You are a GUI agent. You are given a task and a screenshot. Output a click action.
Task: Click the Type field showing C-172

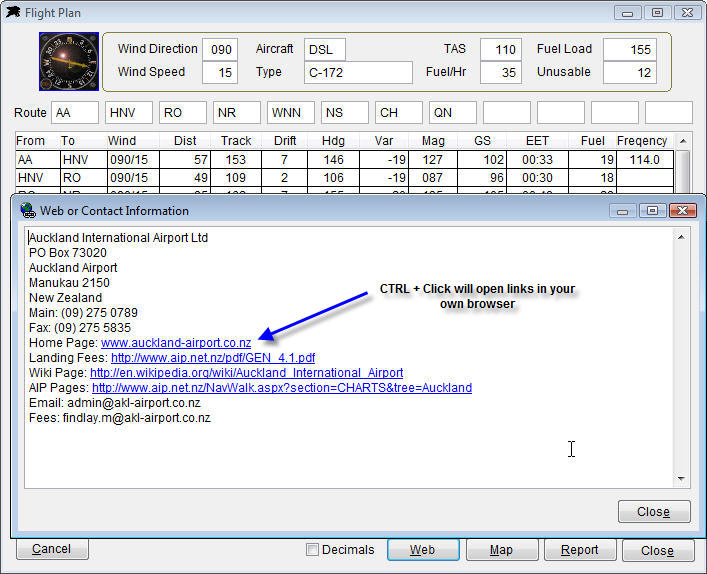[x=358, y=72]
